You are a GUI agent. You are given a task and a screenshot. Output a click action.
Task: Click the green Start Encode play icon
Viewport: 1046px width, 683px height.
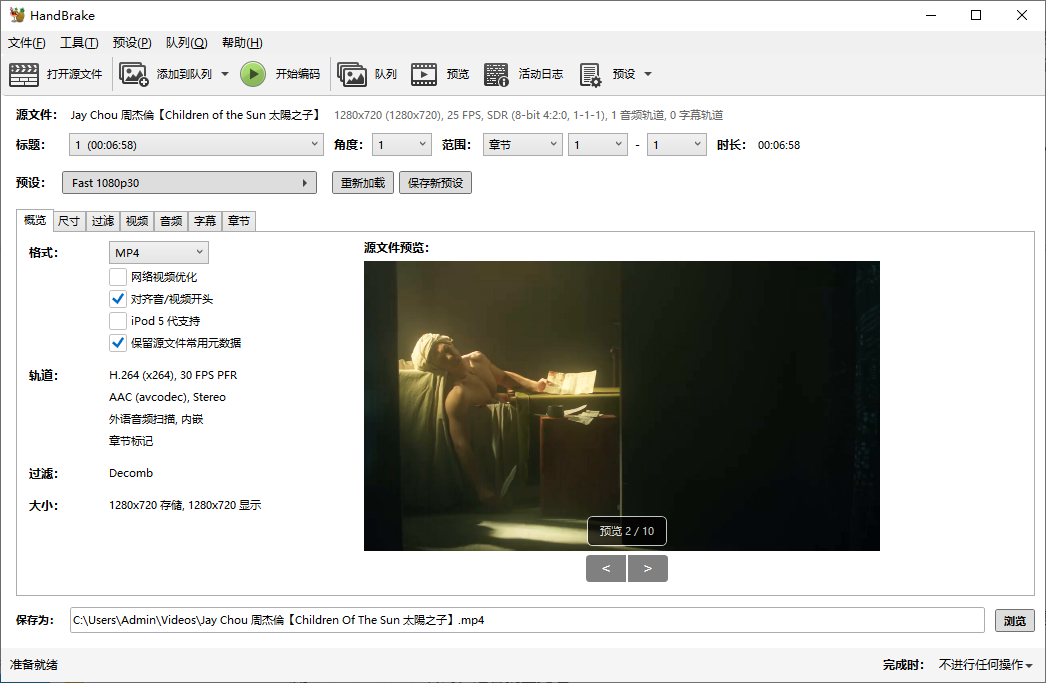tap(253, 74)
